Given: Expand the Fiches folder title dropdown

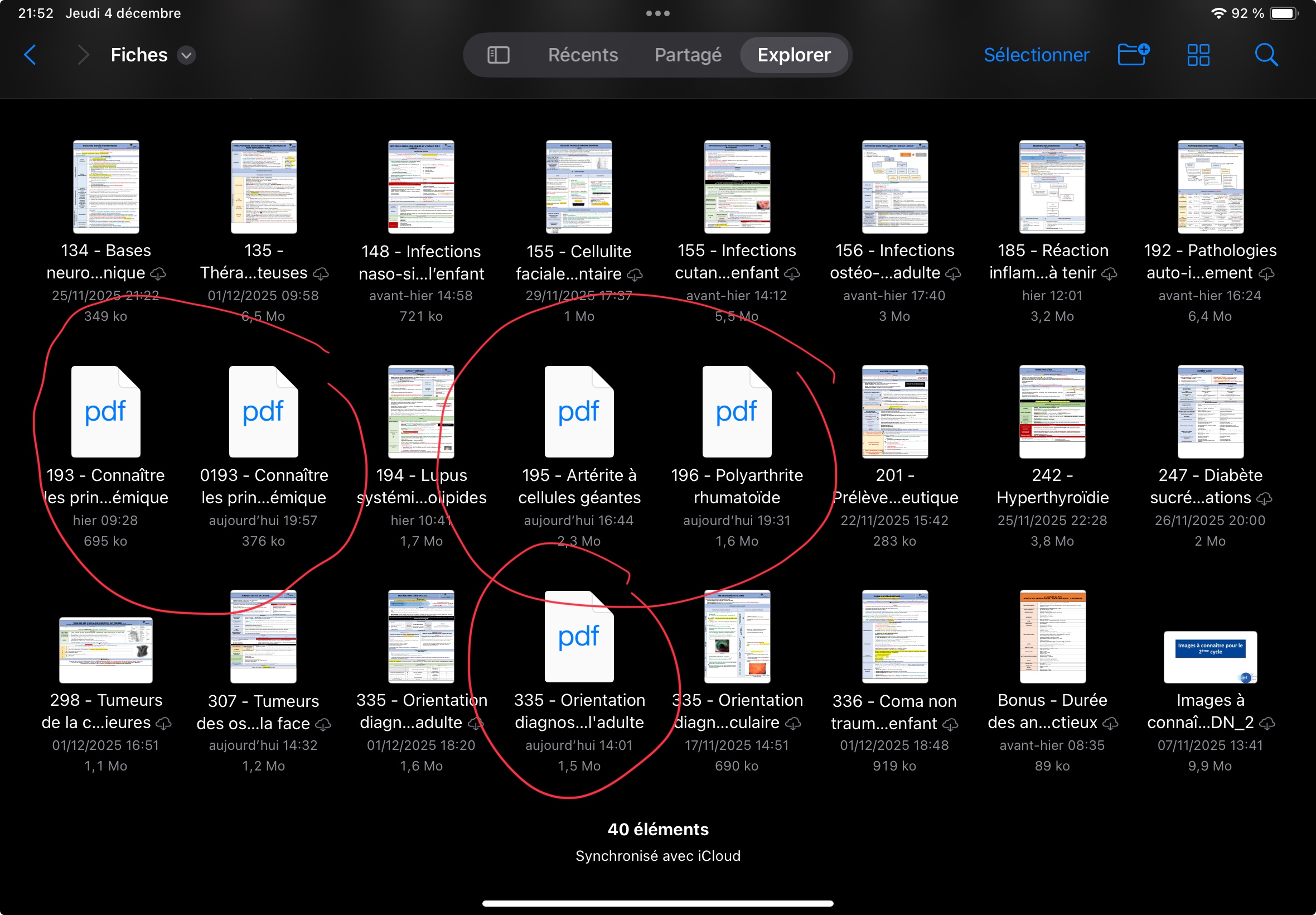Looking at the screenshot, I should click(186, 55).
